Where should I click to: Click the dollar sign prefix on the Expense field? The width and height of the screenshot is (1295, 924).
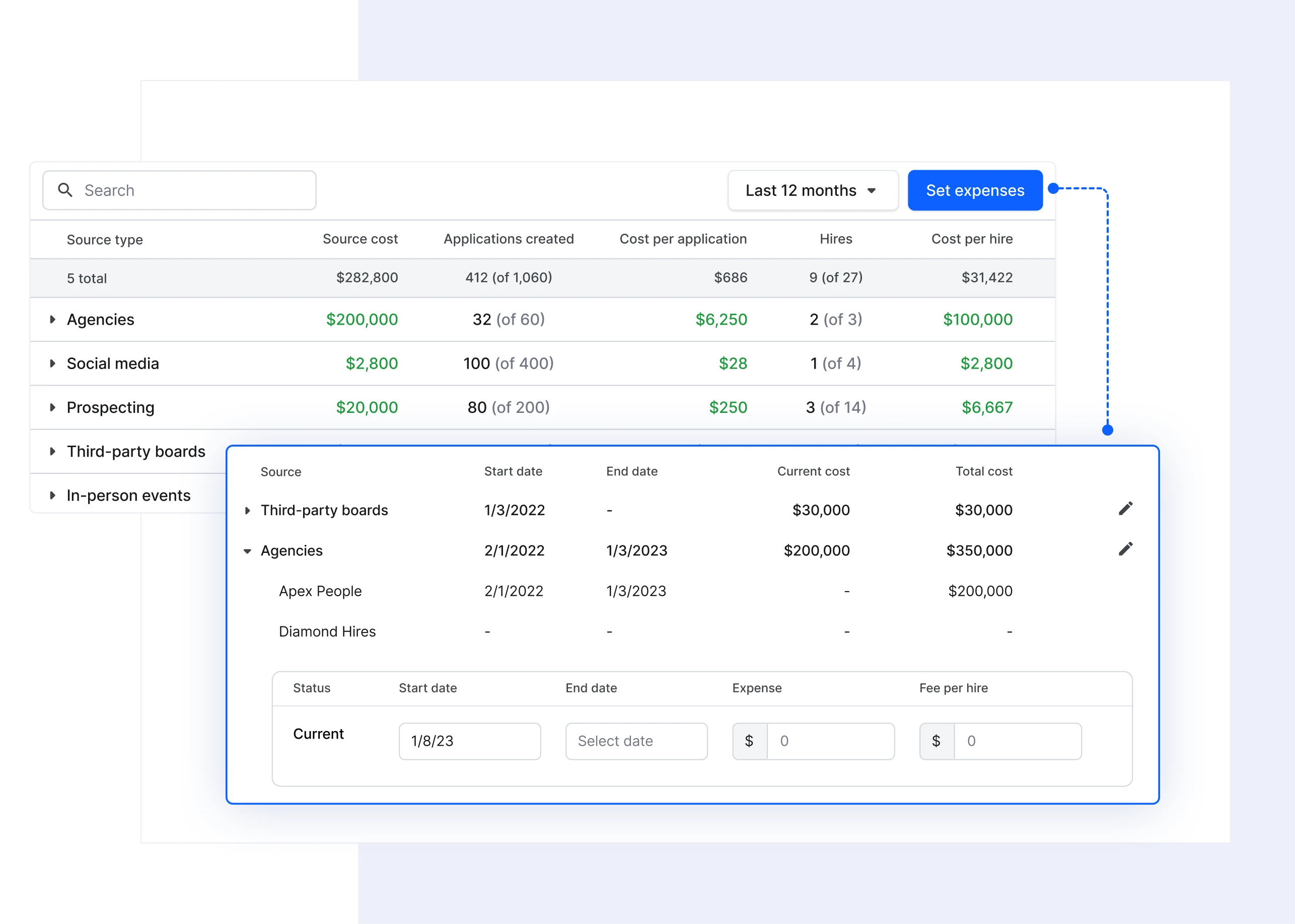click(x=750, y=741)
